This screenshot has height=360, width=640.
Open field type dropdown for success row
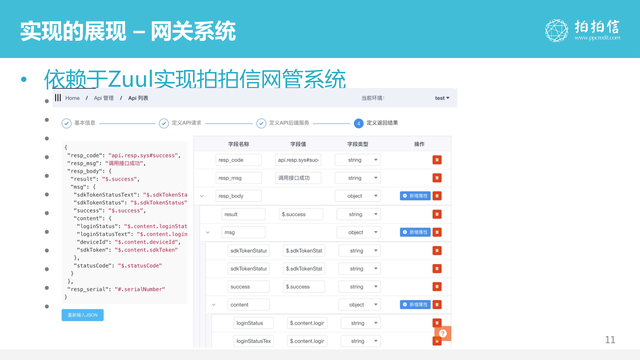coord(359,287)
